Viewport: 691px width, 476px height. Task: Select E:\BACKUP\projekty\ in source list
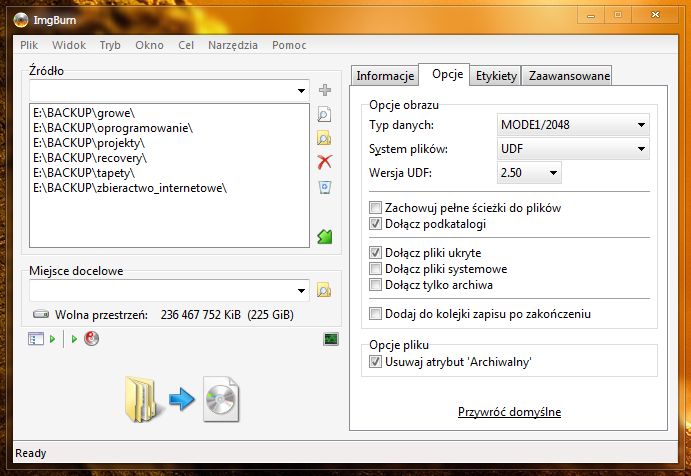tap(89, 143)
